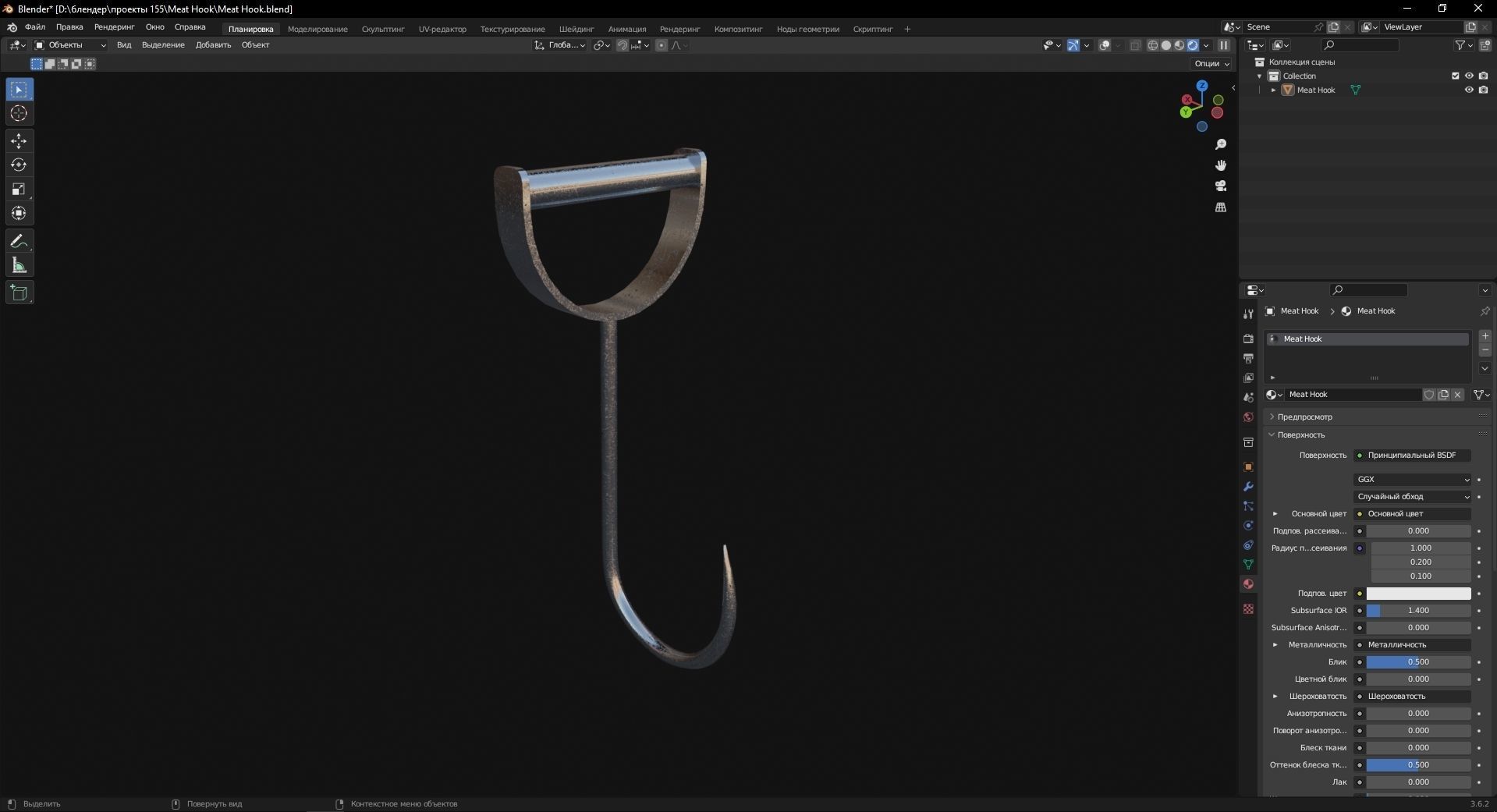The width and height of the screenshot is (1497, 812).
Task: Open the Render properties tab
Action: tap(1248, 339)
